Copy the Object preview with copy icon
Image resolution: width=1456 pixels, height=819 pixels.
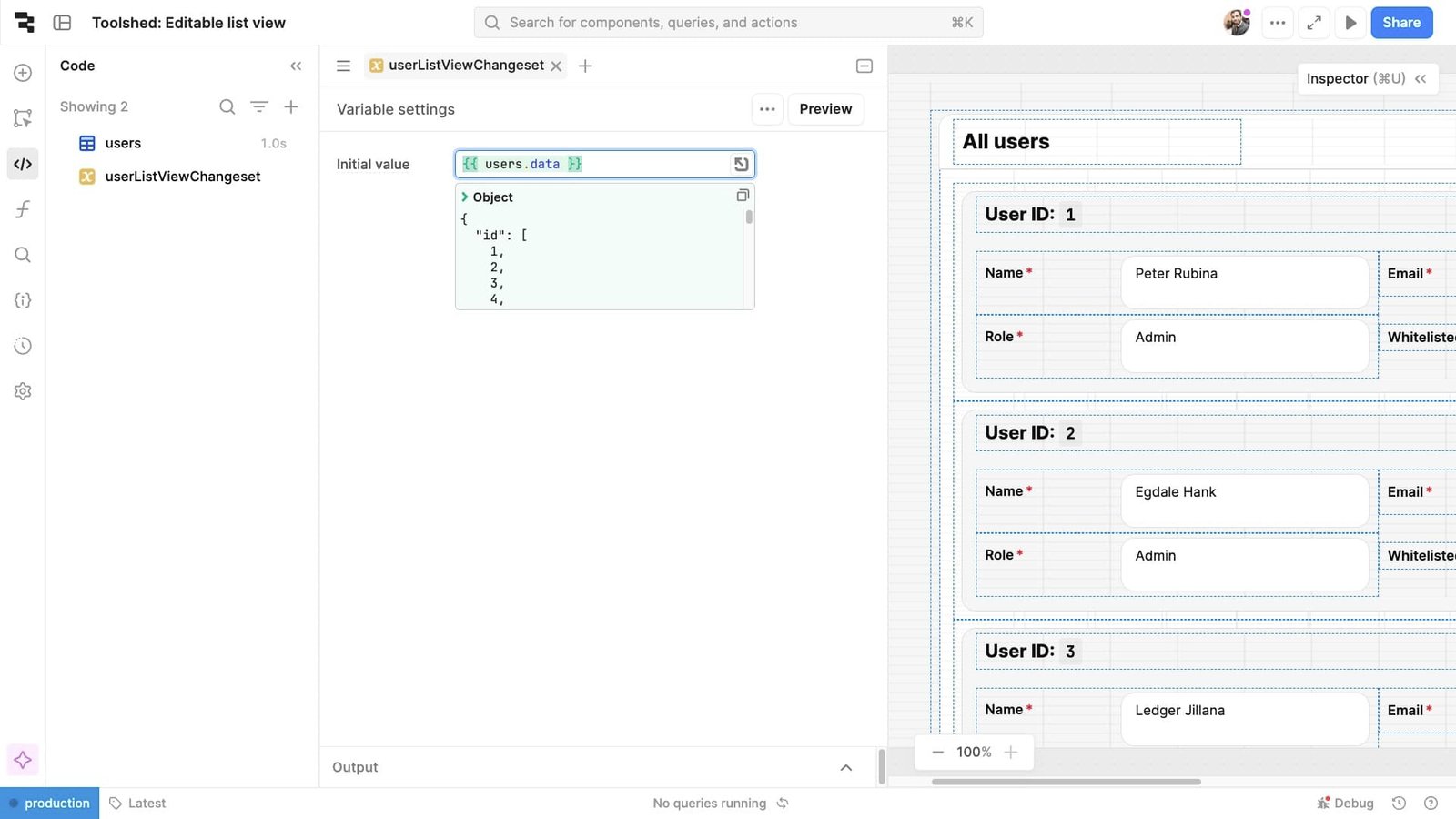[x=743, y=196]
